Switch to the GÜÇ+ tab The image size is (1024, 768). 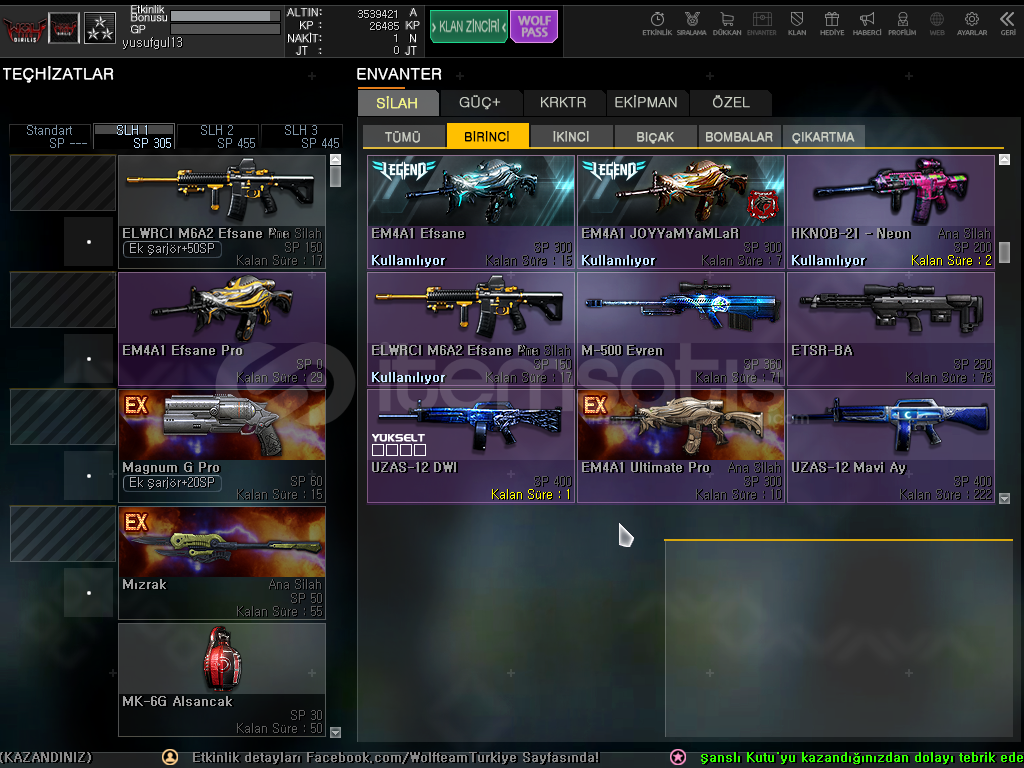tap(480, 103)
